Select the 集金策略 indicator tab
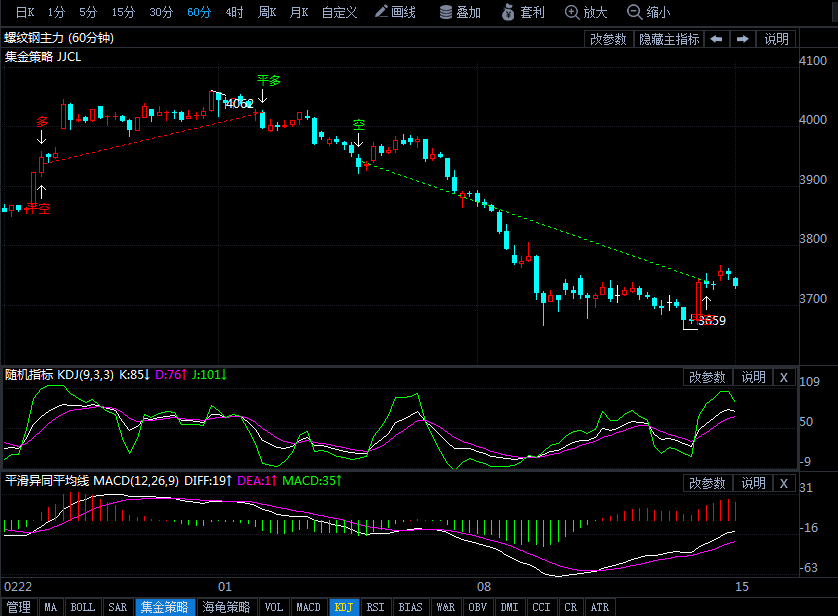The height and width of the screenshot is (616, 838). (x=165, y=607)
